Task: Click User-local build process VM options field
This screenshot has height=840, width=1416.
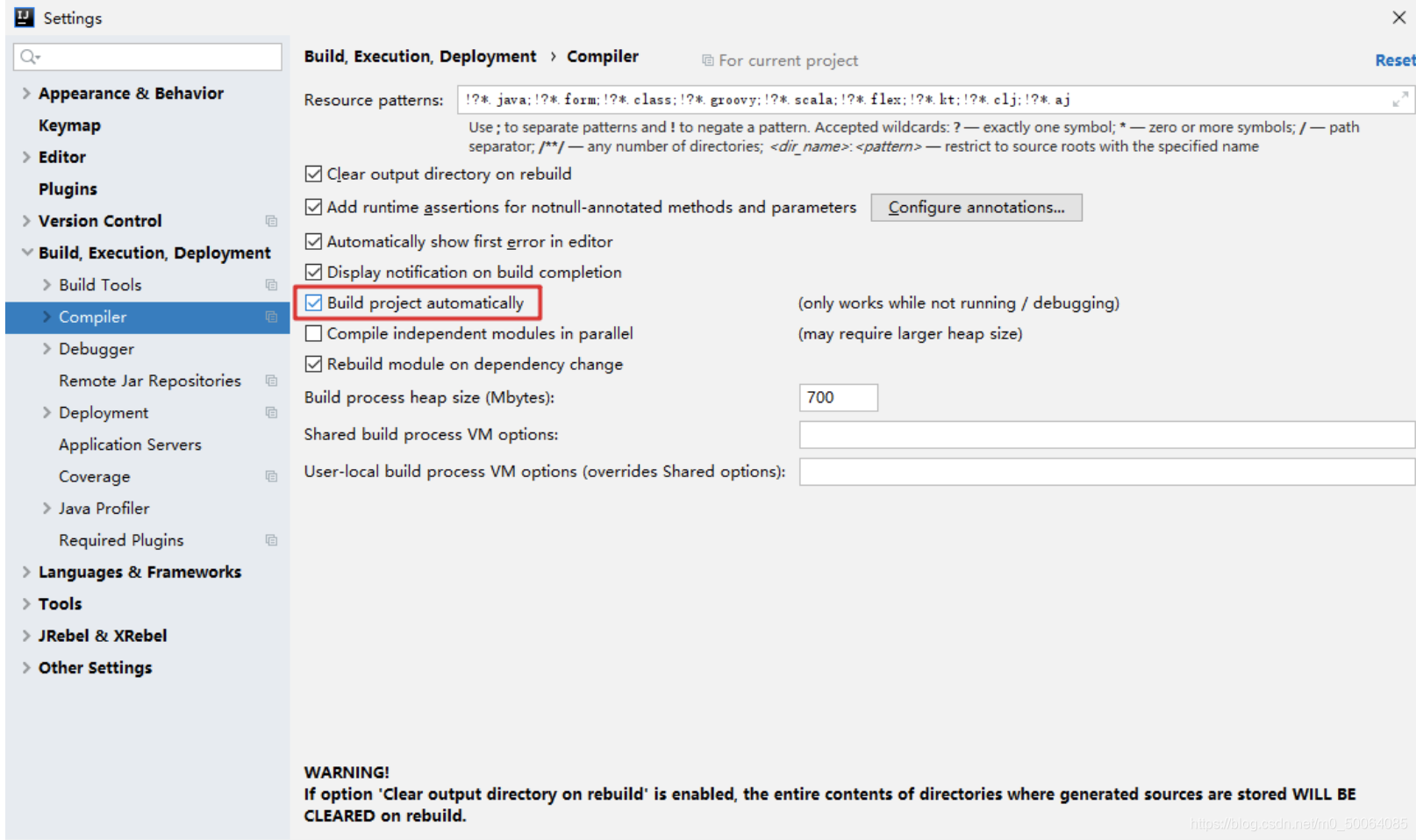Action: click(x=1106, y=472)
